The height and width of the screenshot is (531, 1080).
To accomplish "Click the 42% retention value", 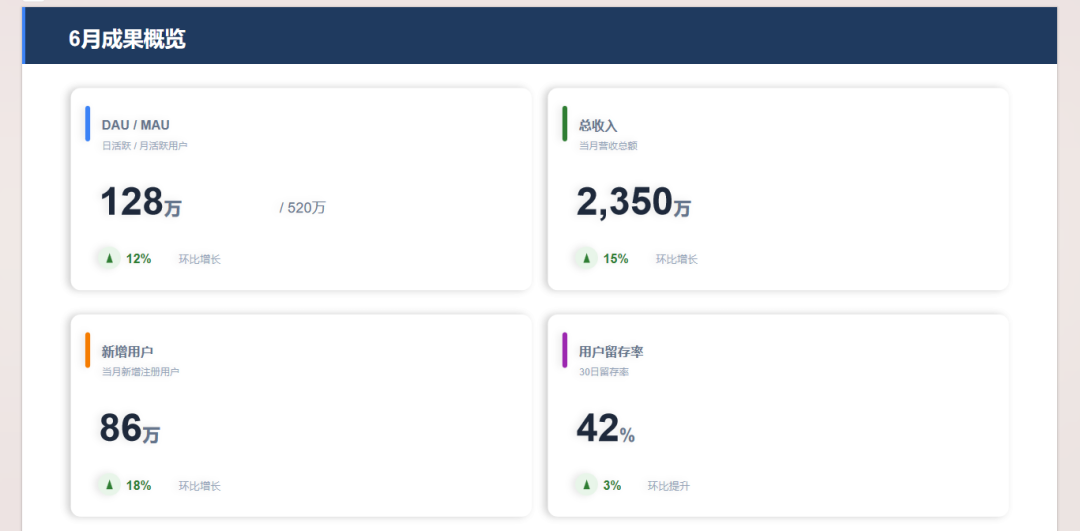I will pos(605,428).
